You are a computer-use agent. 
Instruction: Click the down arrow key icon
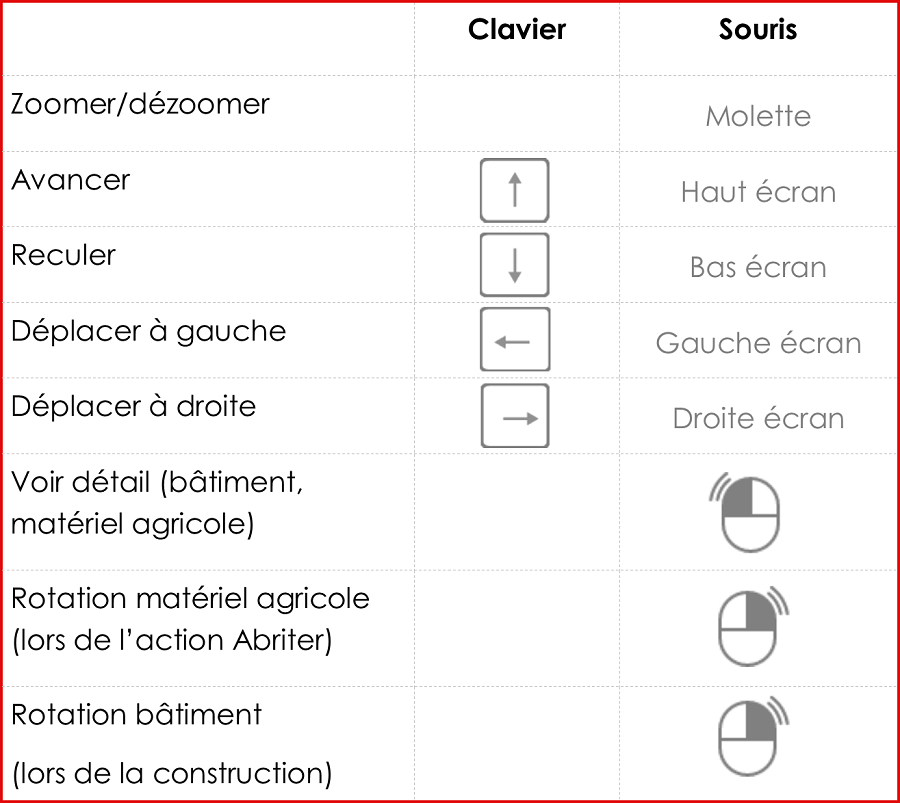click(x=515, y=265)
